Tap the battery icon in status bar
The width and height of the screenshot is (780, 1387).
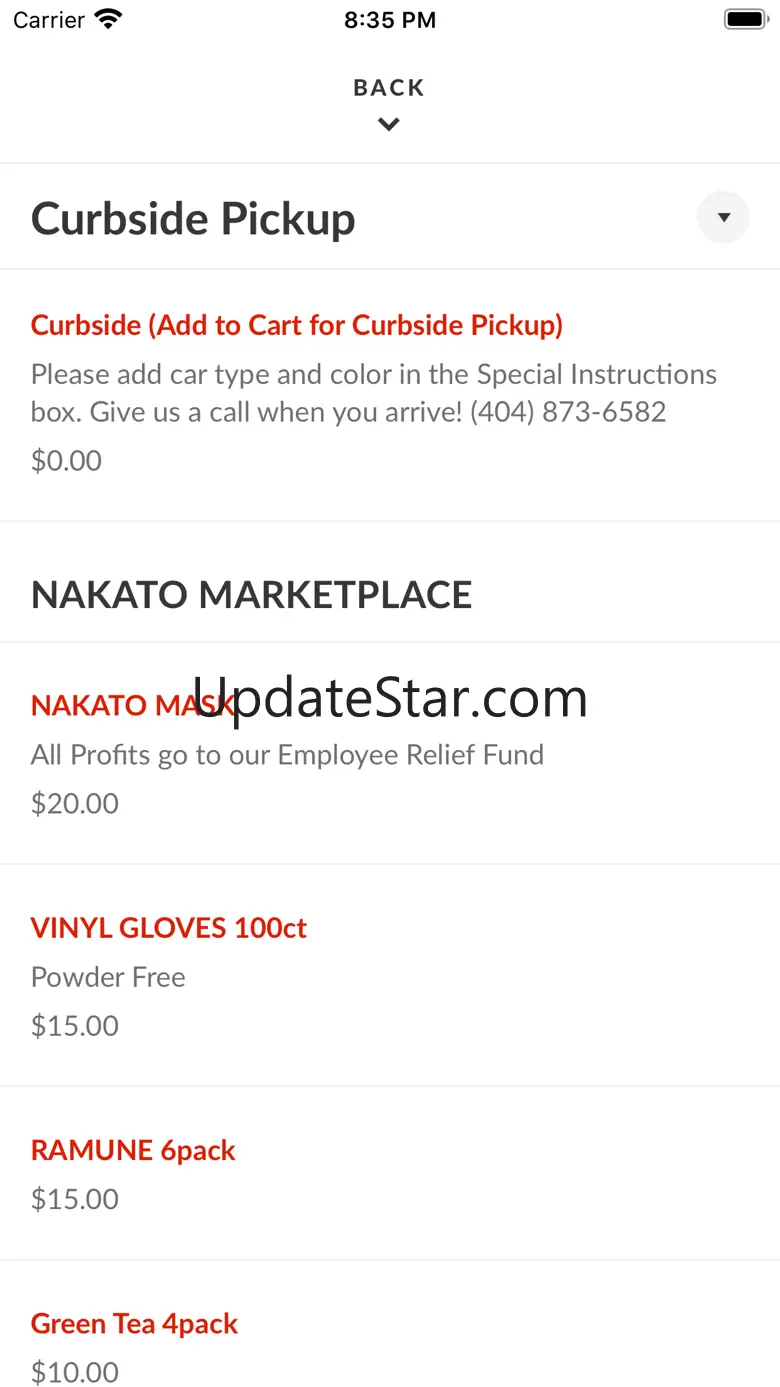pyautogui.click(x=744, y=19)
